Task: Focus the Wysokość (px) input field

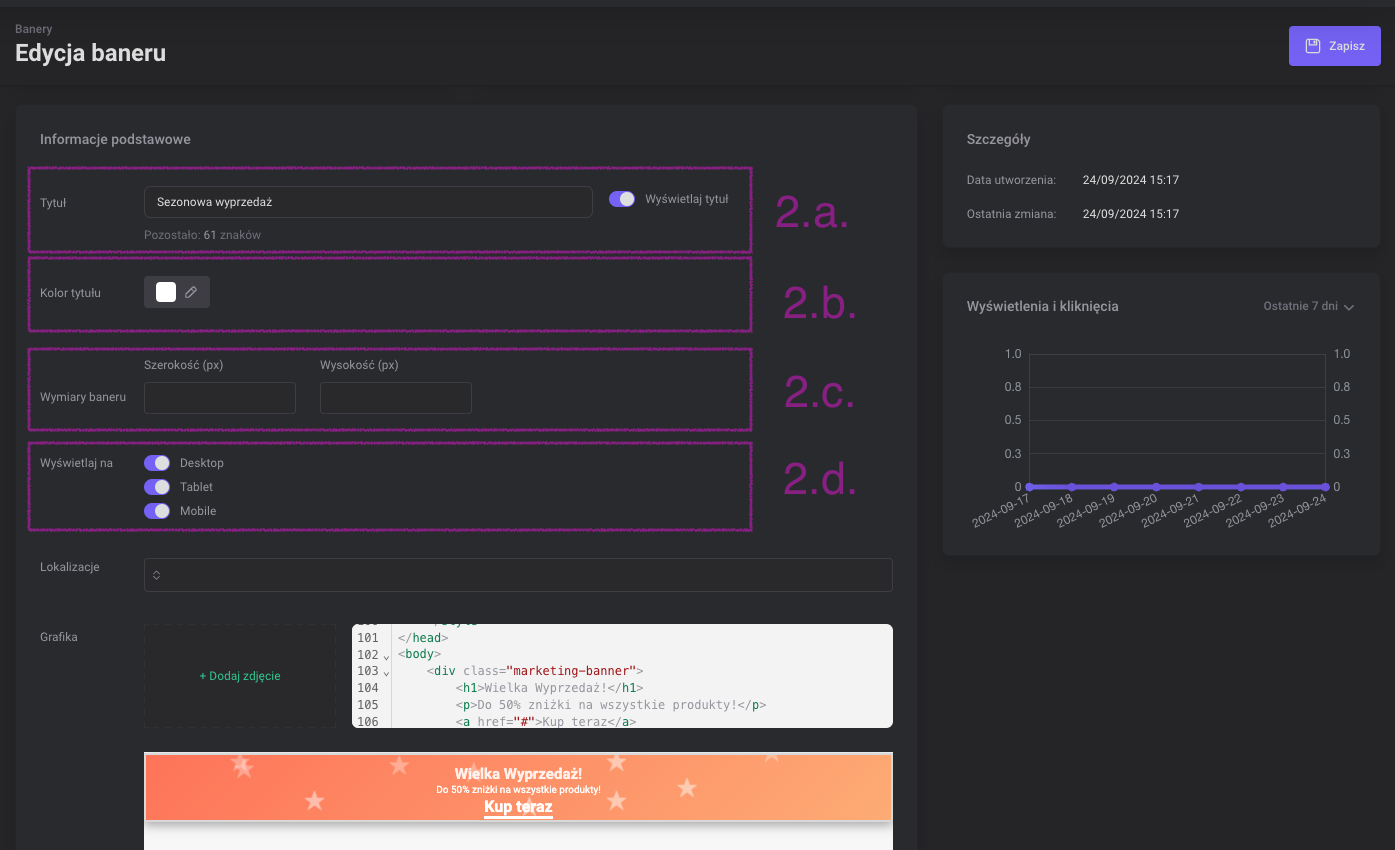Action: [x=395, y=398]
